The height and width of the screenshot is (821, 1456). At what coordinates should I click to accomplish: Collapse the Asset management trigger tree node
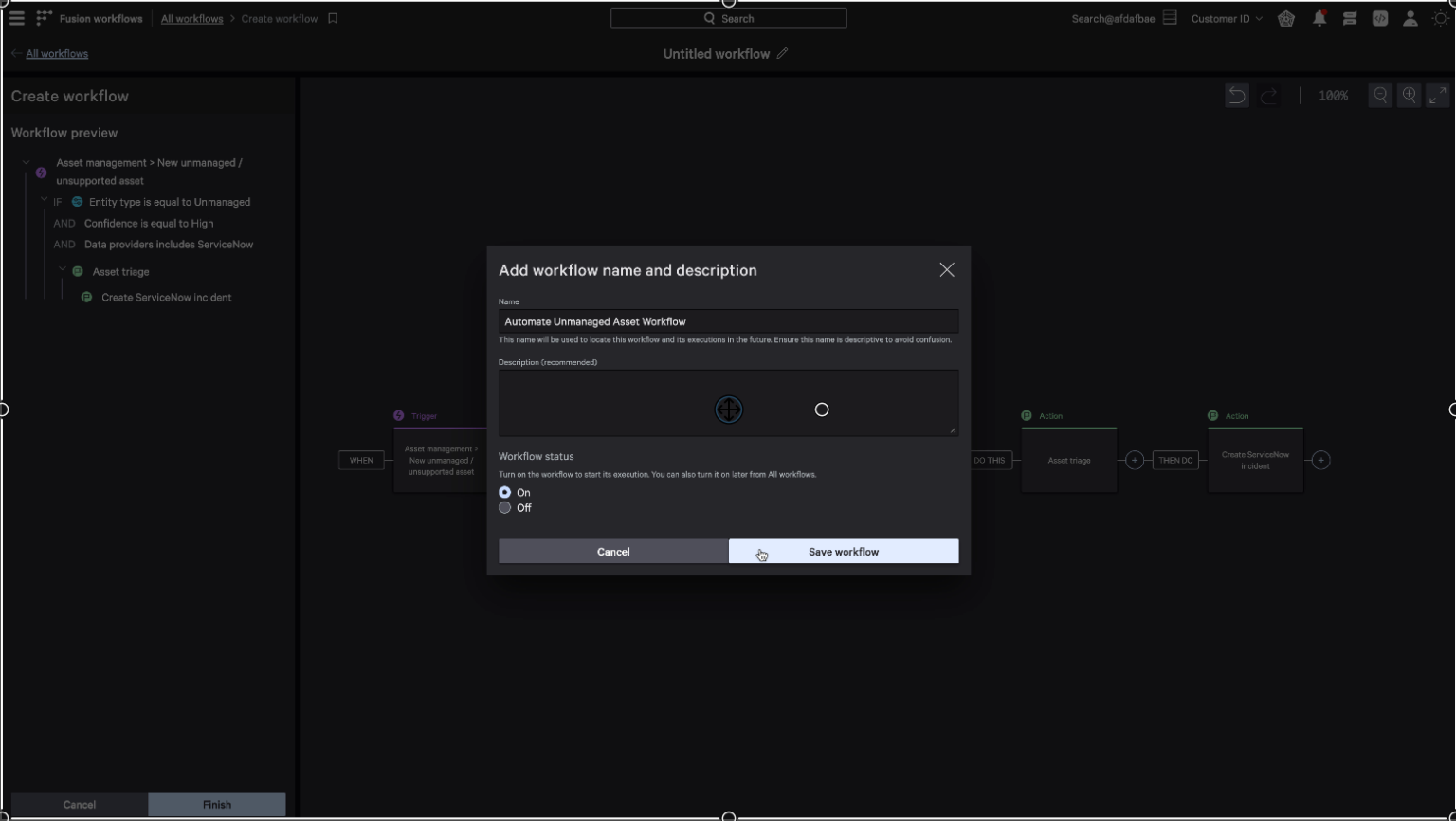[x=27, y=163]
